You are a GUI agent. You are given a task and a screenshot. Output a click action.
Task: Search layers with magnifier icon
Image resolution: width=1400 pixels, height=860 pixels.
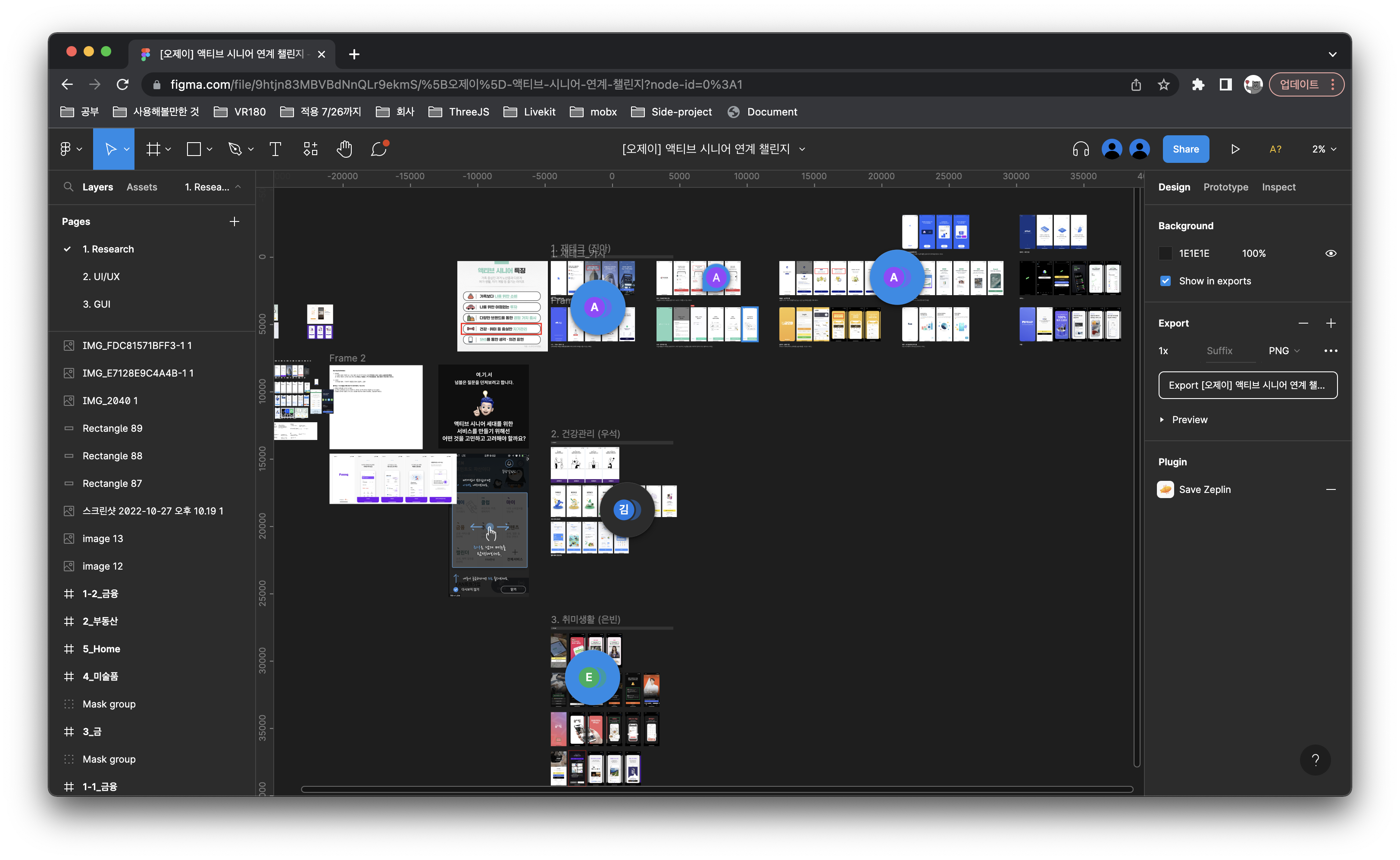point(68,187)
